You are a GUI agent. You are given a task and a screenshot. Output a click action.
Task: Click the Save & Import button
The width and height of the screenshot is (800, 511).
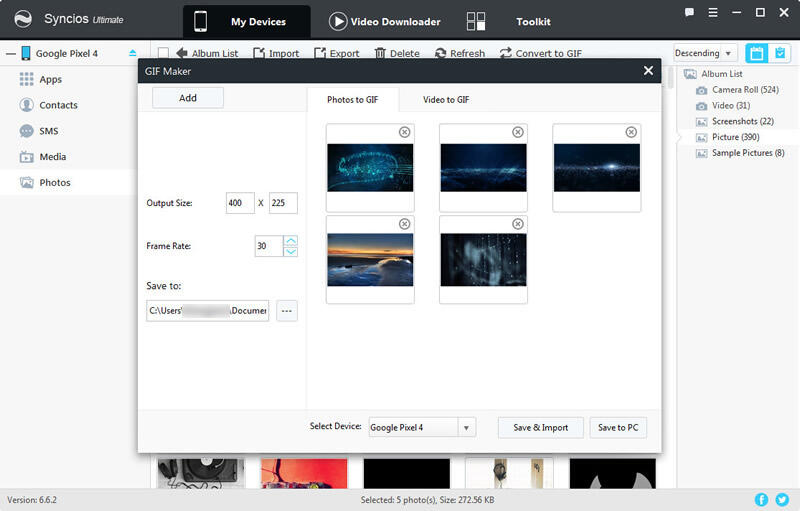tap(540, 427)
